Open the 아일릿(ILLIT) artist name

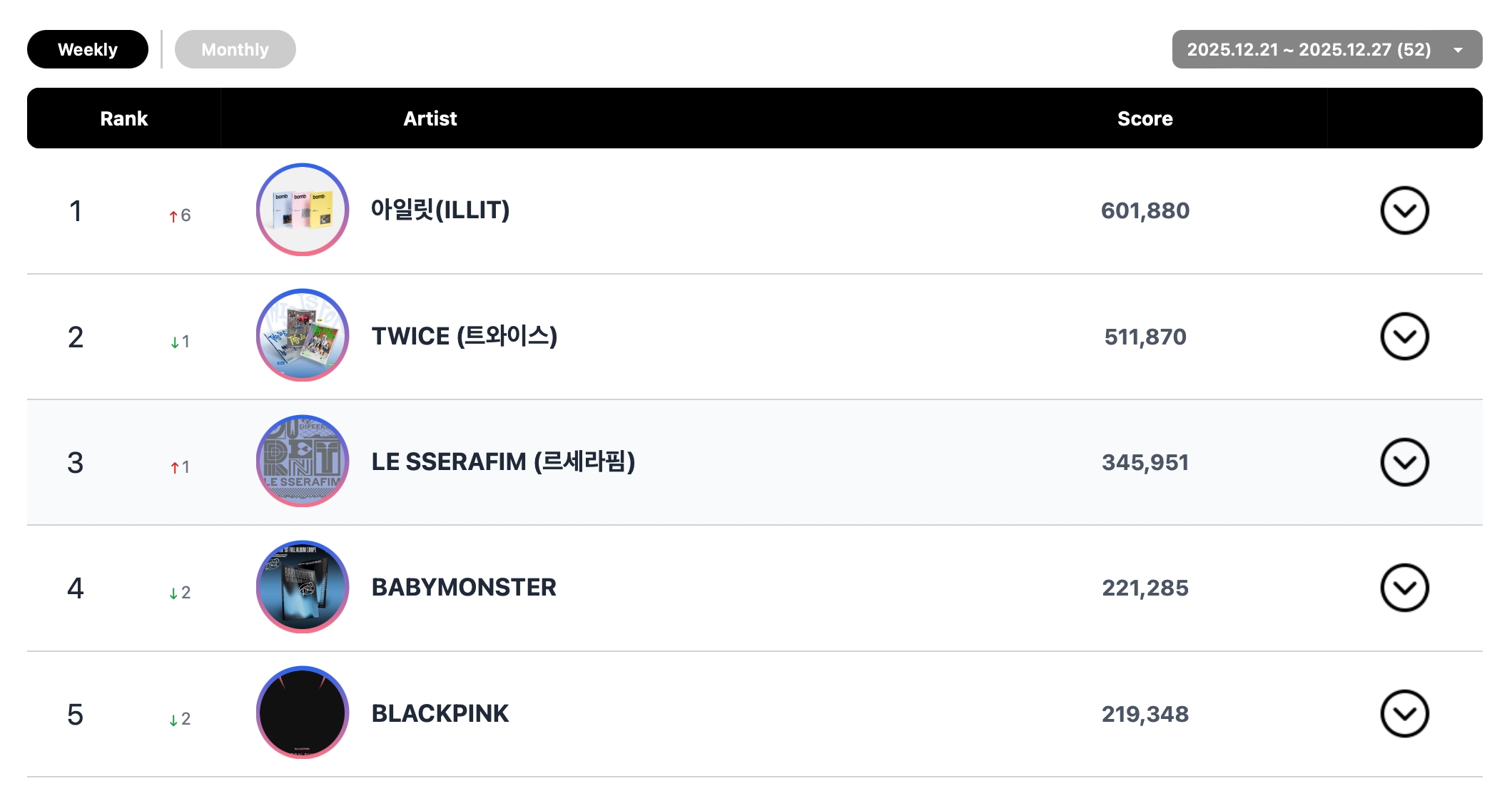(440, 210)
